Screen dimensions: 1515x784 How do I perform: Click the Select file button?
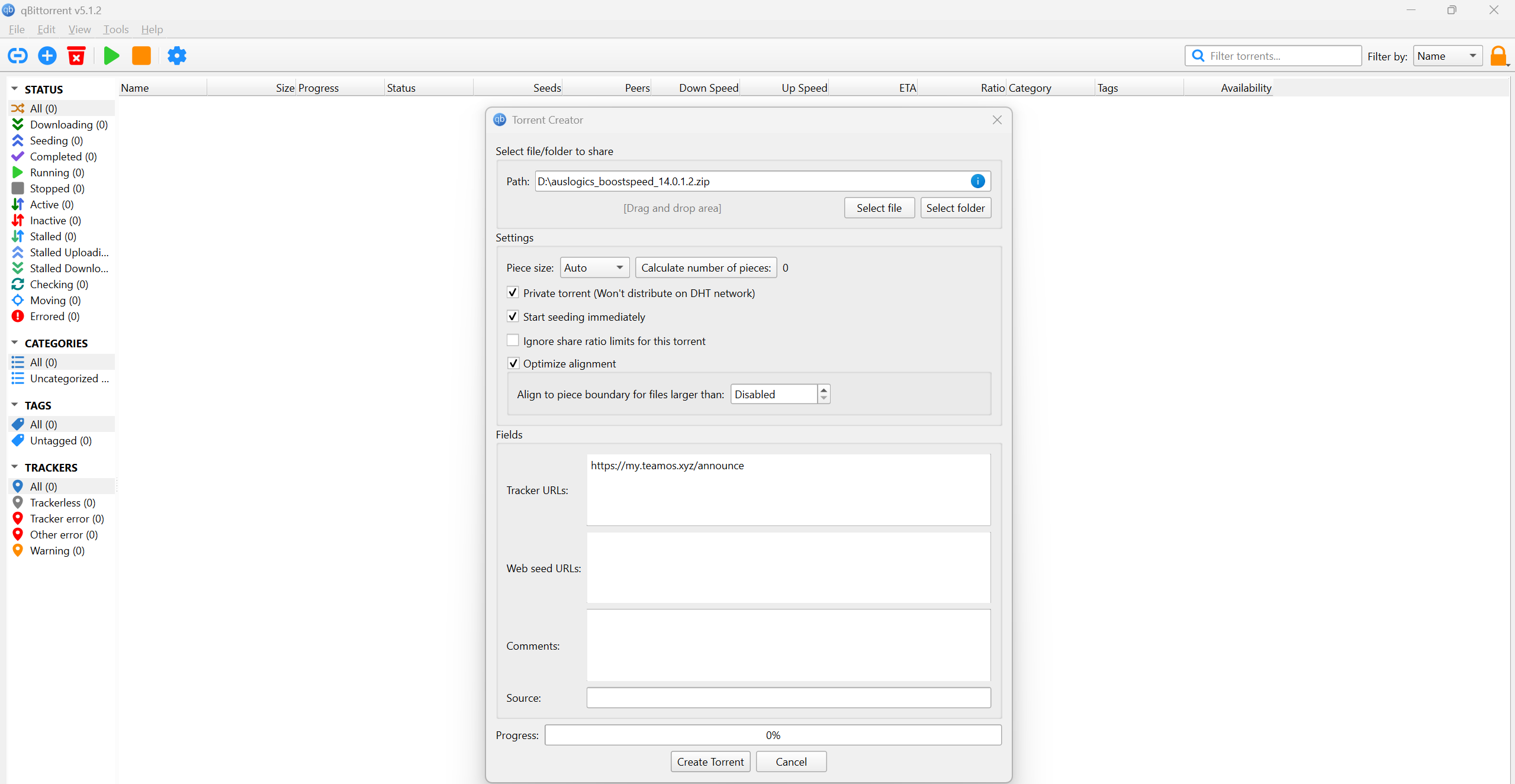(x=879, y=208)
